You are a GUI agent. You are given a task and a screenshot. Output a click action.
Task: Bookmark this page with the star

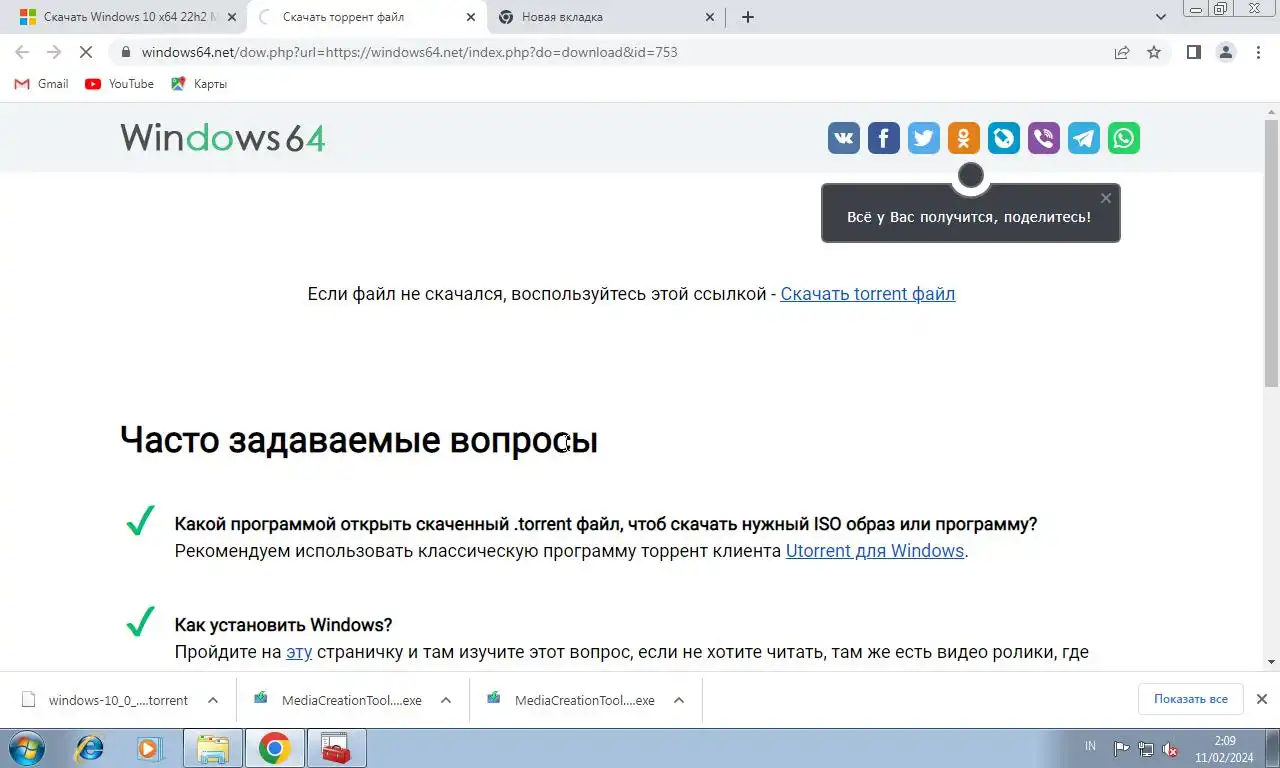point(1154,52)
